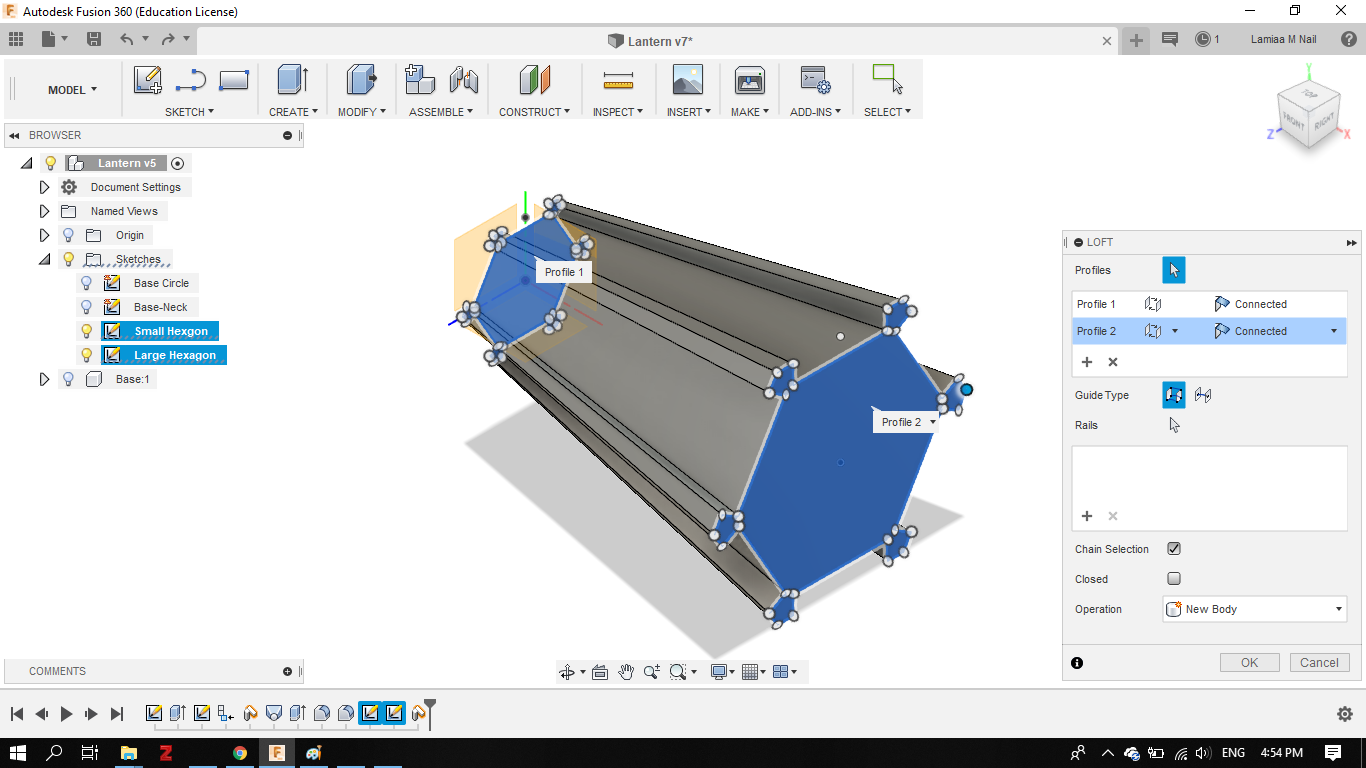The height and width of the screenshot is (768, 1366).
Task: Click the Redo arrow icon
Action: coord(168,39)
